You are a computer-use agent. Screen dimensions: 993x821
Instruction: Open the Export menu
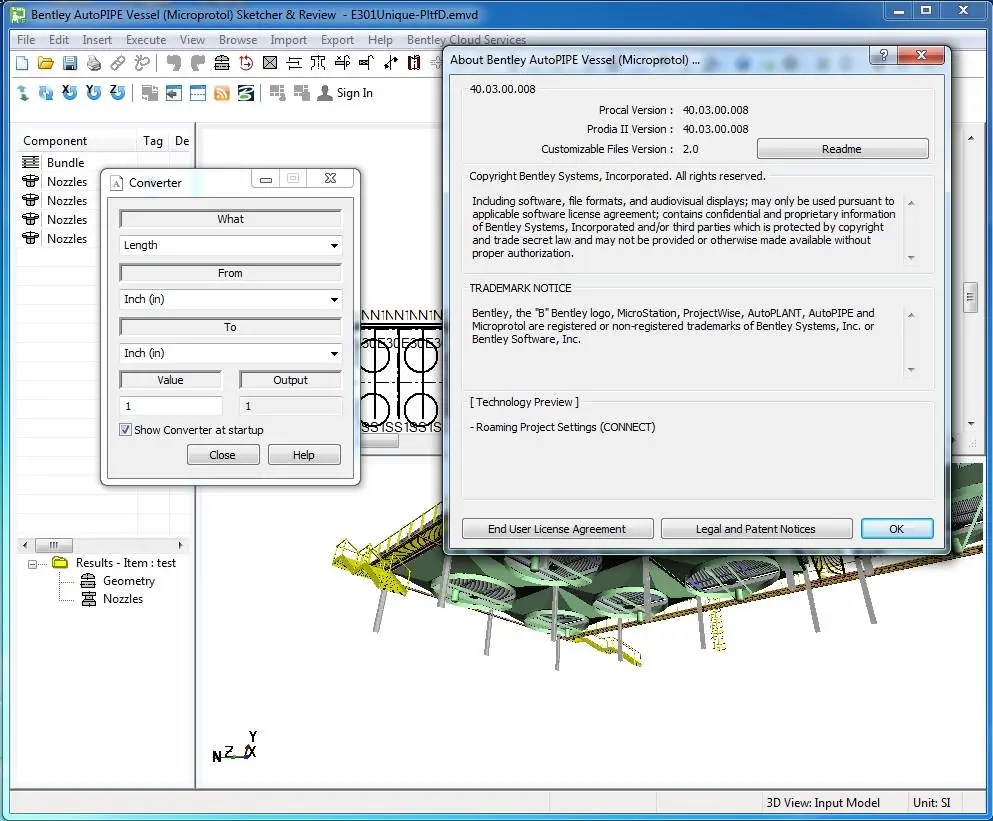tap(337, 40)
